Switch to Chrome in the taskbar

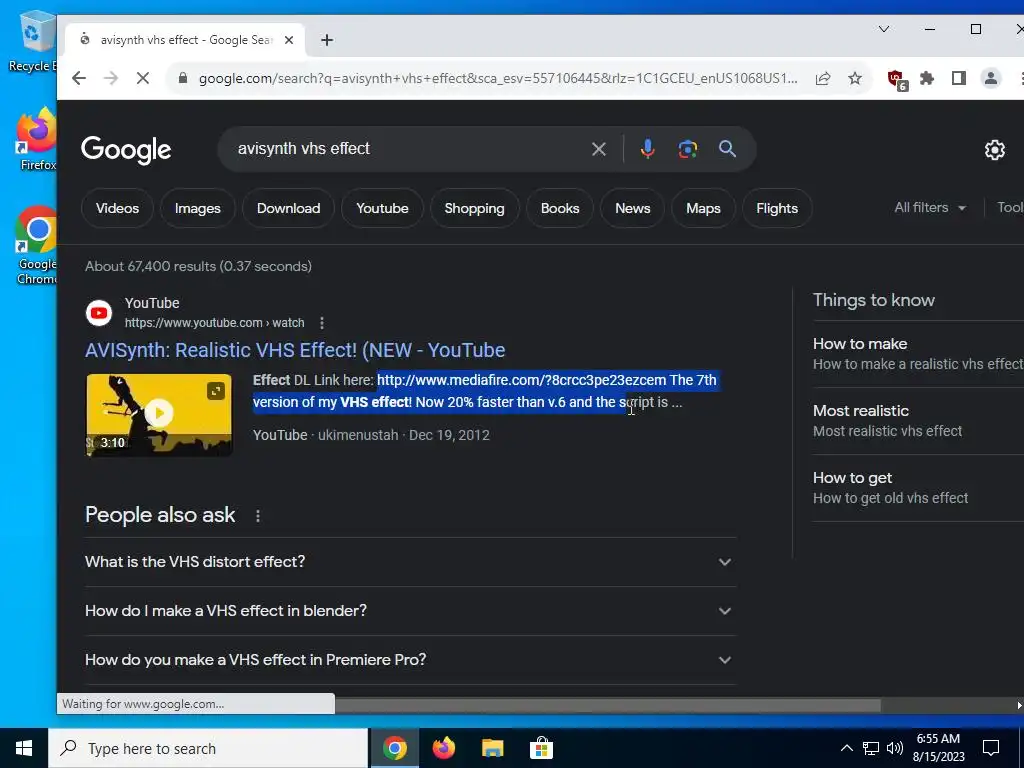click(x=394, y=748)
